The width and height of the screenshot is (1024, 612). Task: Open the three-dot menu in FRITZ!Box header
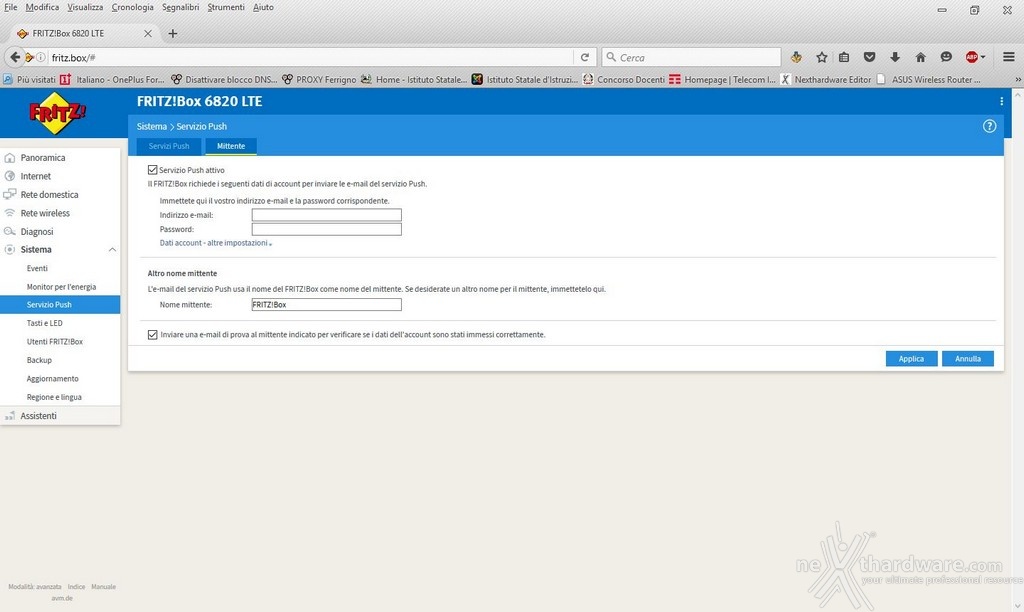[x=1001, y=101]
